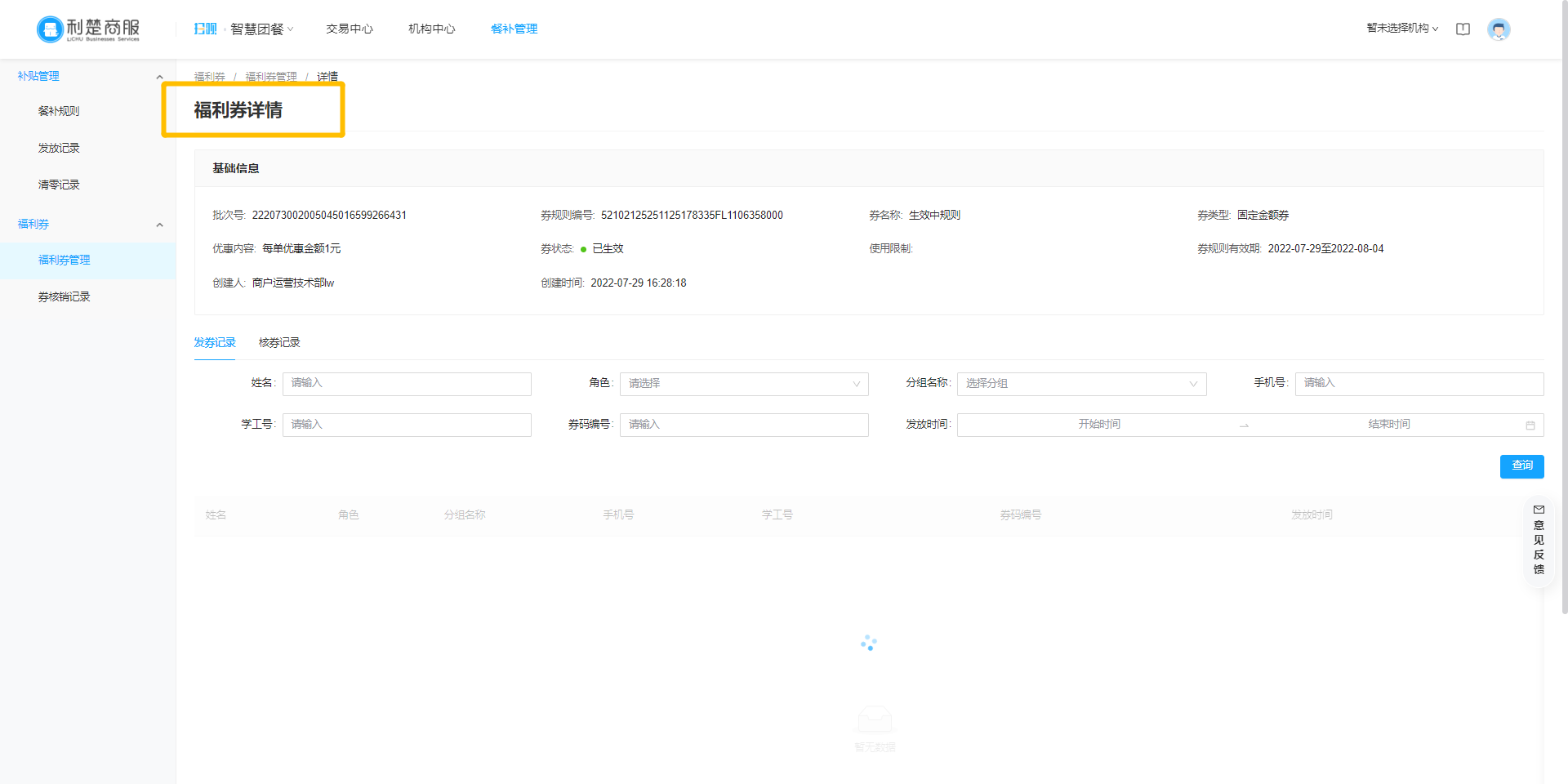The width and height of the screenshot is (1568, 784).
Task: Click the 生效中规则 coupon name value
Action: pos(934,216)
